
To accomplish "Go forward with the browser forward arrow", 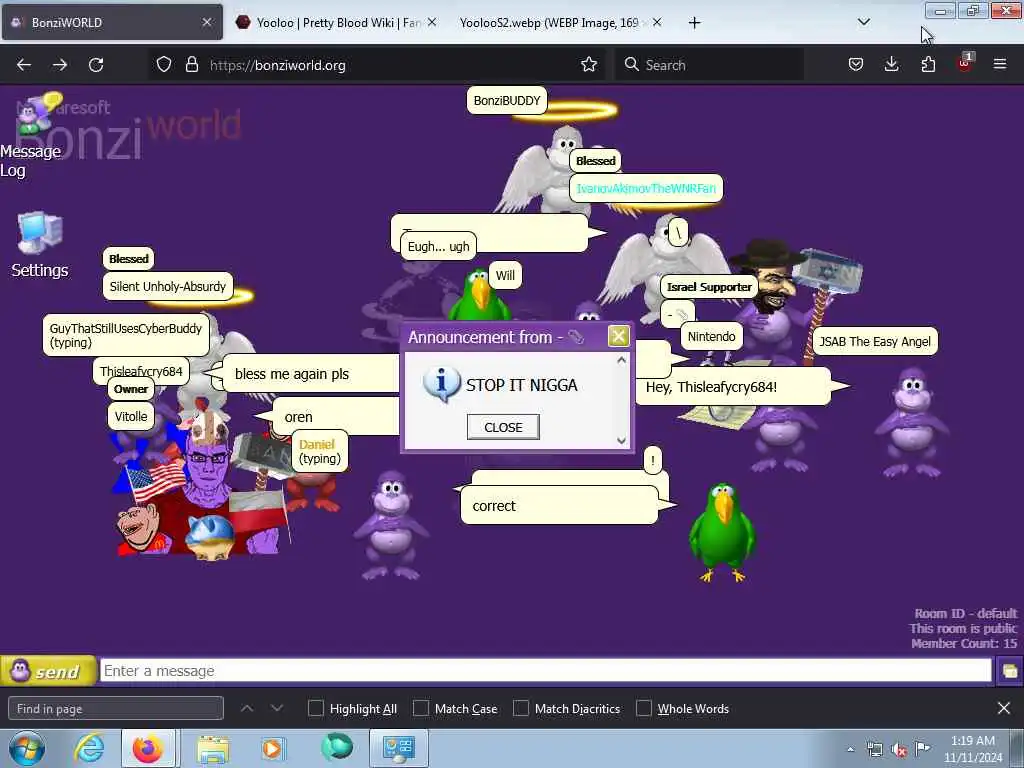I will pyautogui.click(x=60, y=65).
